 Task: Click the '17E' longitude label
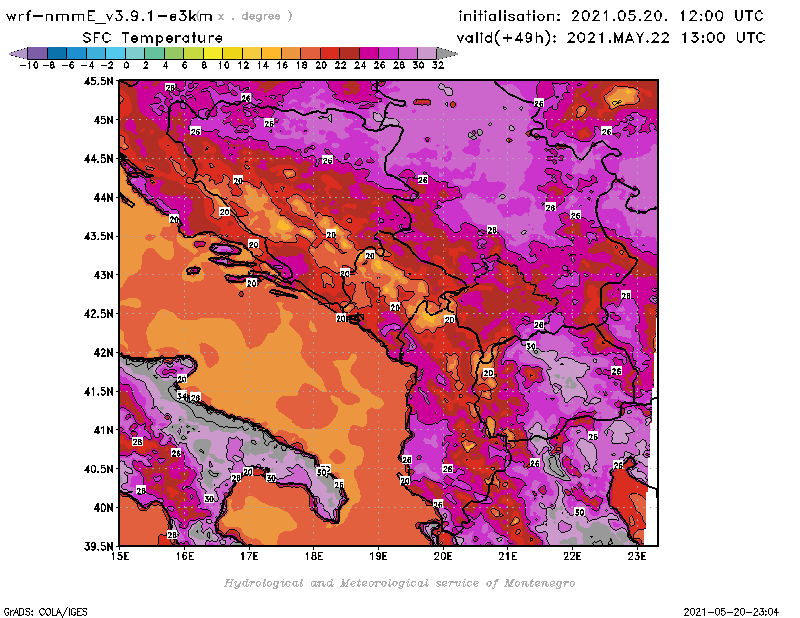pyautogui.click(x=249, y=556)
